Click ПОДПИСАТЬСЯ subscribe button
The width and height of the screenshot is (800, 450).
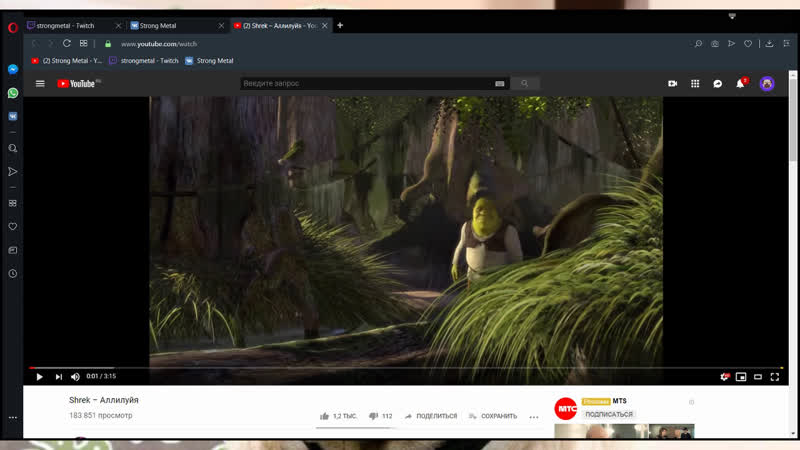tap(609, 414)
